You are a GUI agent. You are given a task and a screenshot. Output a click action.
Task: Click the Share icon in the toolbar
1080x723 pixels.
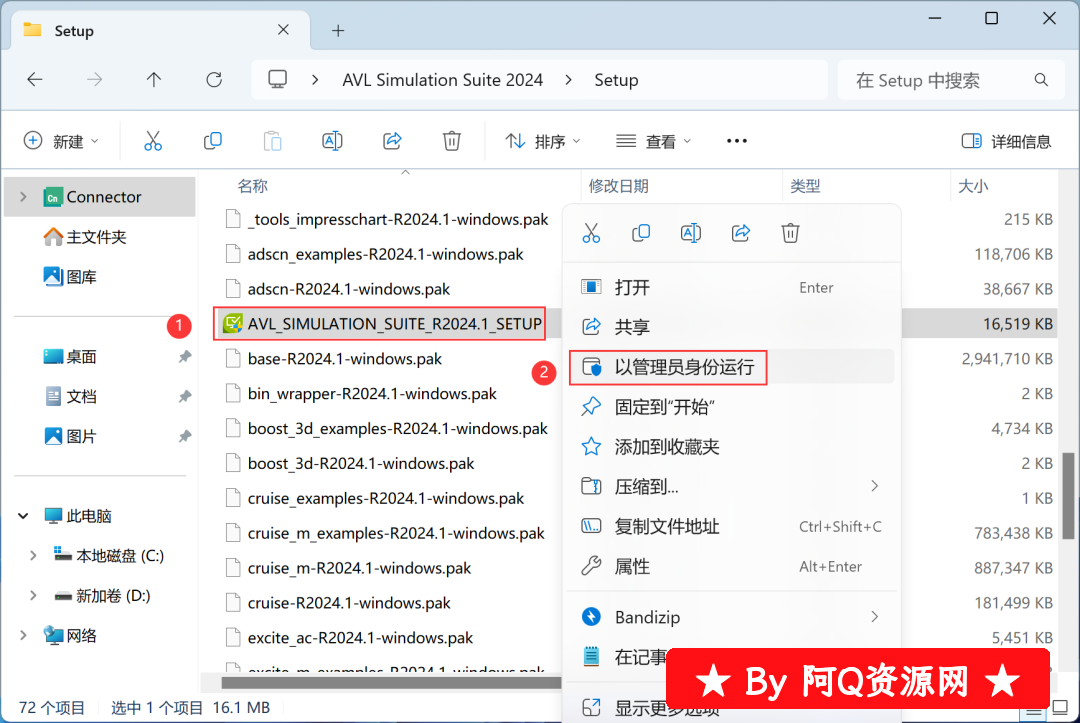(392, 141)
